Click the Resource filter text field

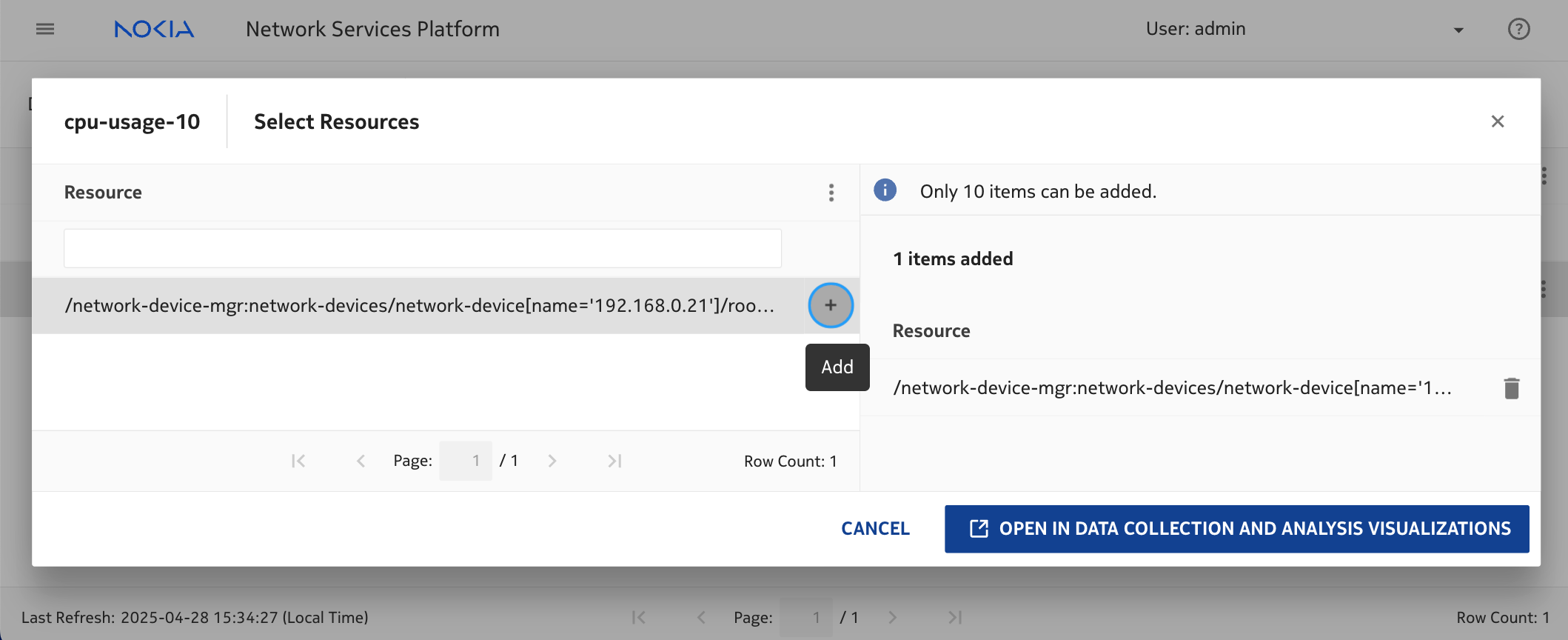click(422, 248)
